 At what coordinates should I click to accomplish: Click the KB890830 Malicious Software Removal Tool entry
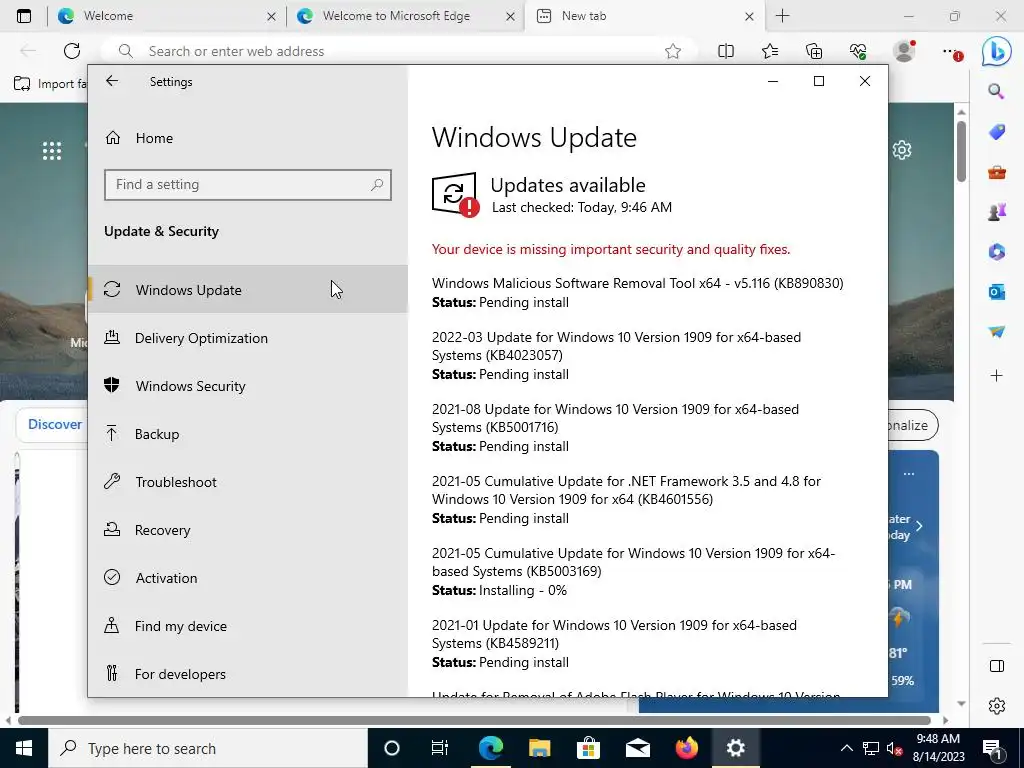637,293
